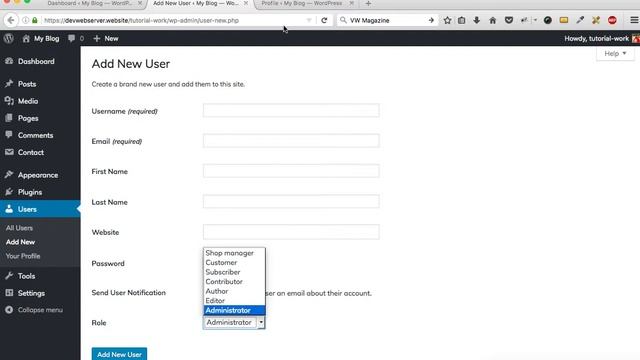The image size is (640, 360).
Task: Open the Firefox hamburger menu
Action: coord(634,20)
